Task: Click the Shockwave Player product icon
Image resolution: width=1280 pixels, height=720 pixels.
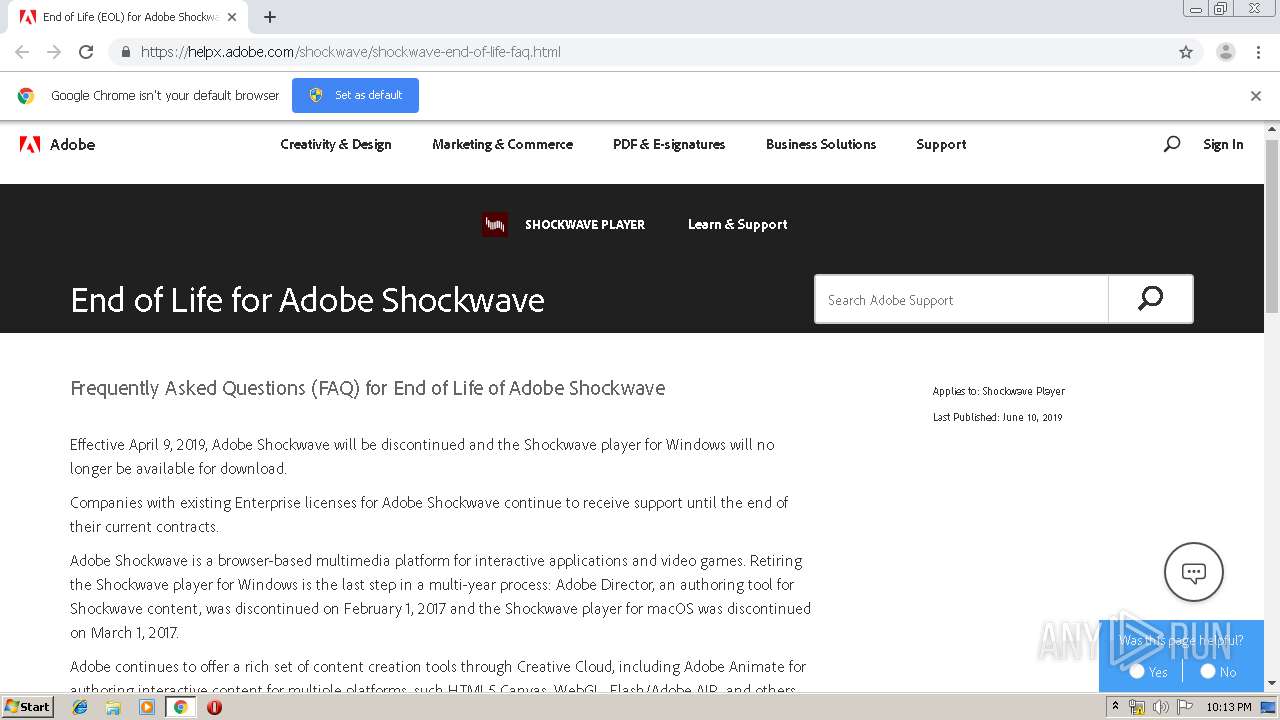Action: (x=495, y=225)
